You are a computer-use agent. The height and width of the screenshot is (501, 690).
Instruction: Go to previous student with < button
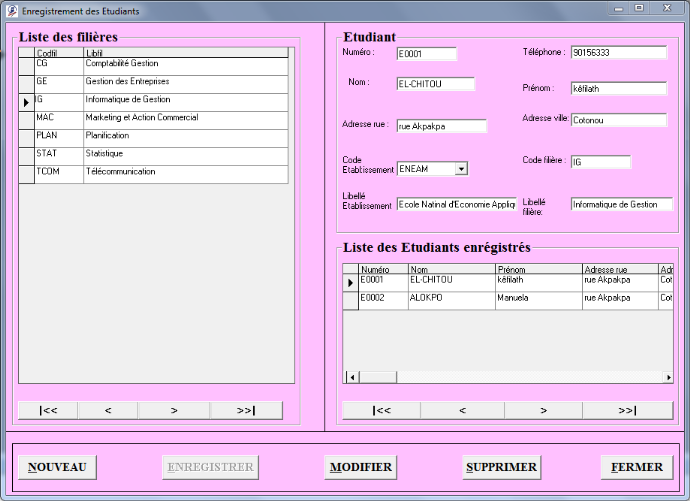pyautogui.click(x=462, y=410)
